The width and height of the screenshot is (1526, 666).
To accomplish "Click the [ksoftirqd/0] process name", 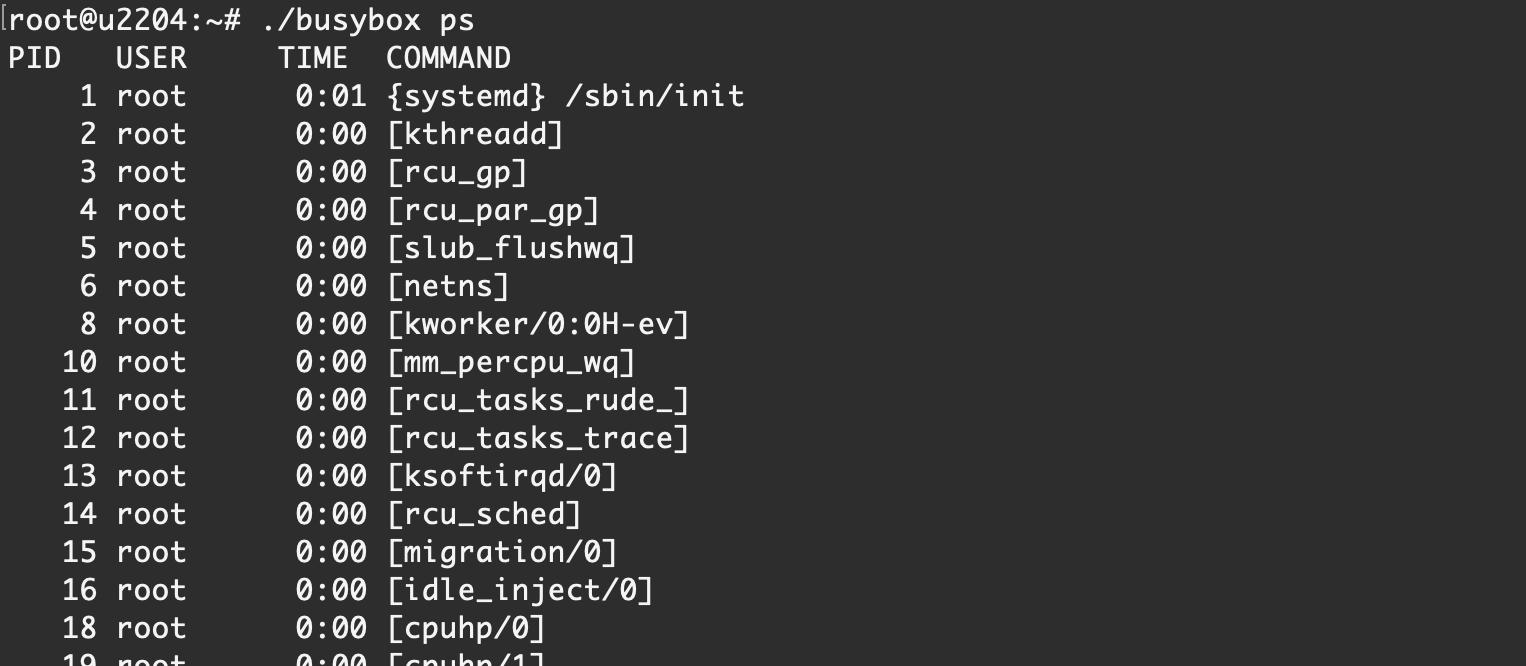I will pyautogui.click(x=502, y=476).
